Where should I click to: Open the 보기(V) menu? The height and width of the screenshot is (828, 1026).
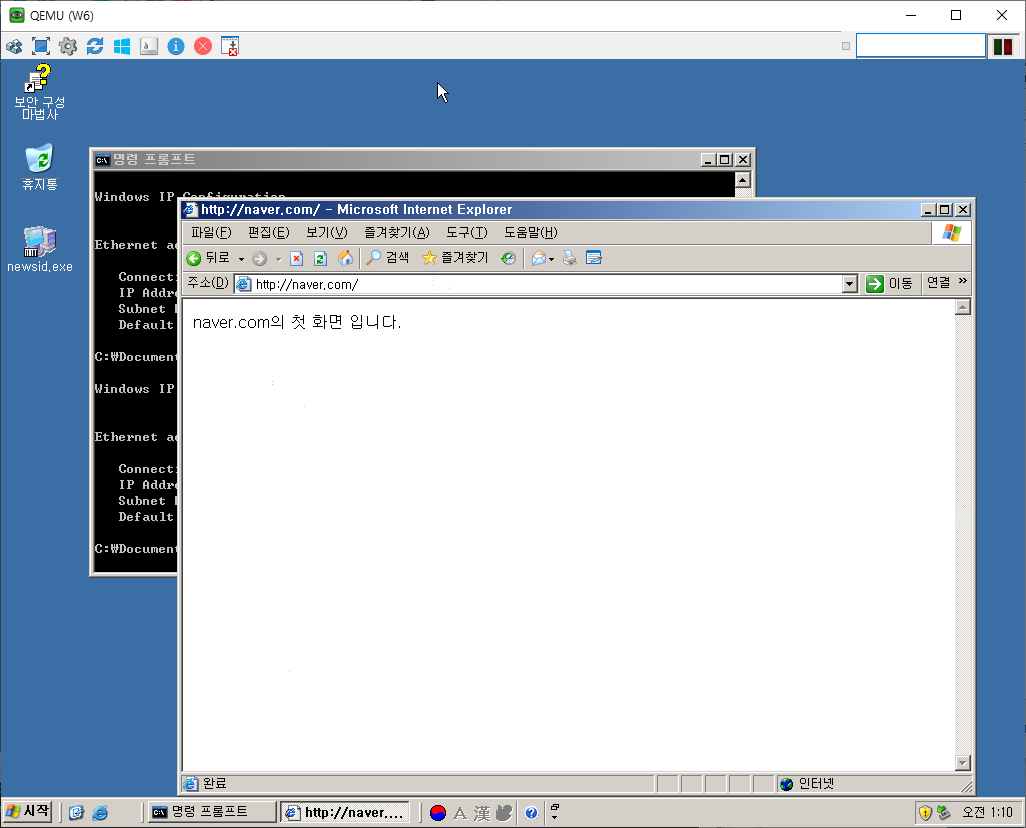click(x=327, y=233)
